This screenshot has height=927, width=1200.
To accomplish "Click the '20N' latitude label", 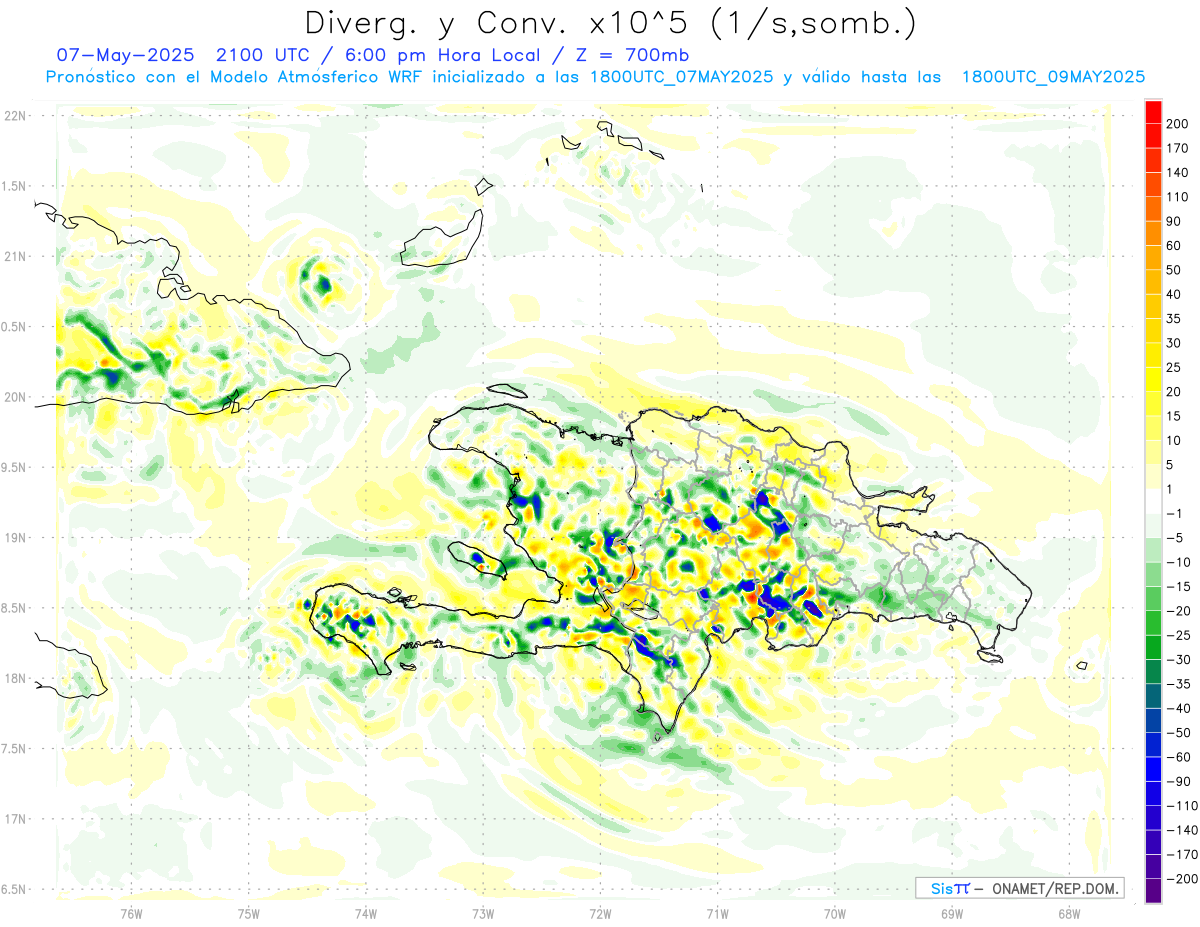I will pos(14,397).
